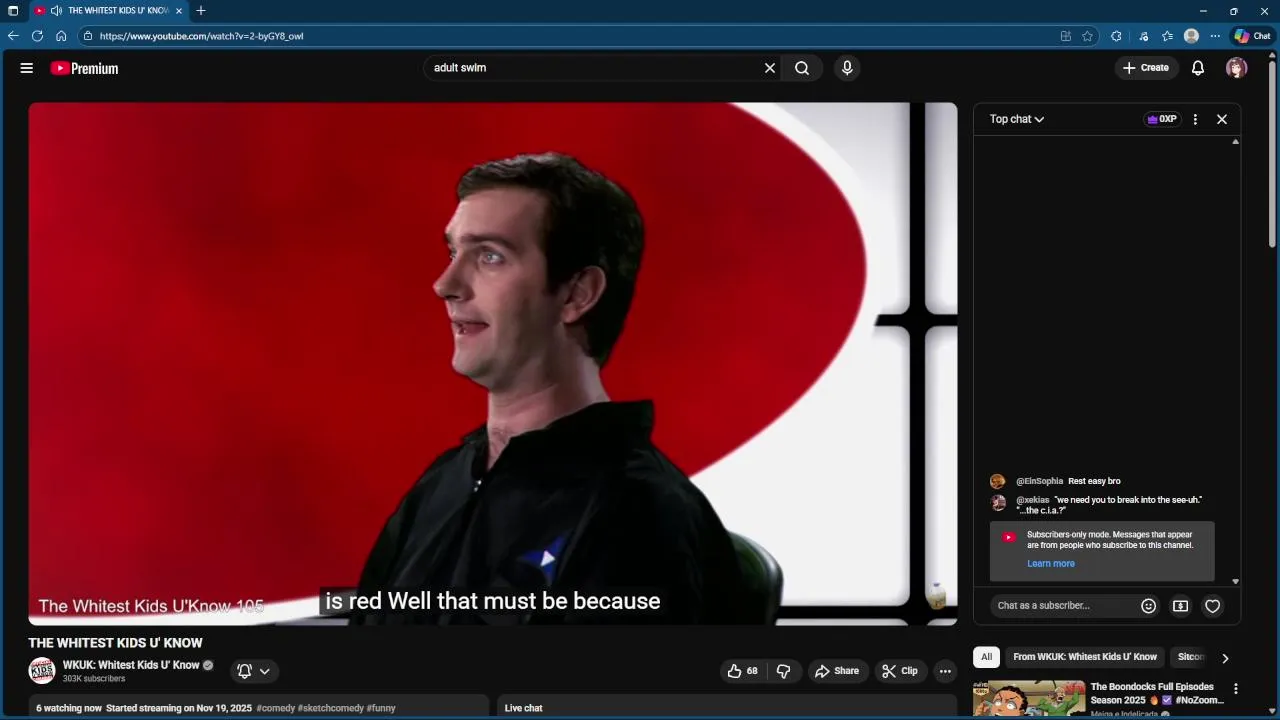Create a Clip of the video
This screenshot has width=1280, height=720.
pyautogui.click(x=900, y=671)
